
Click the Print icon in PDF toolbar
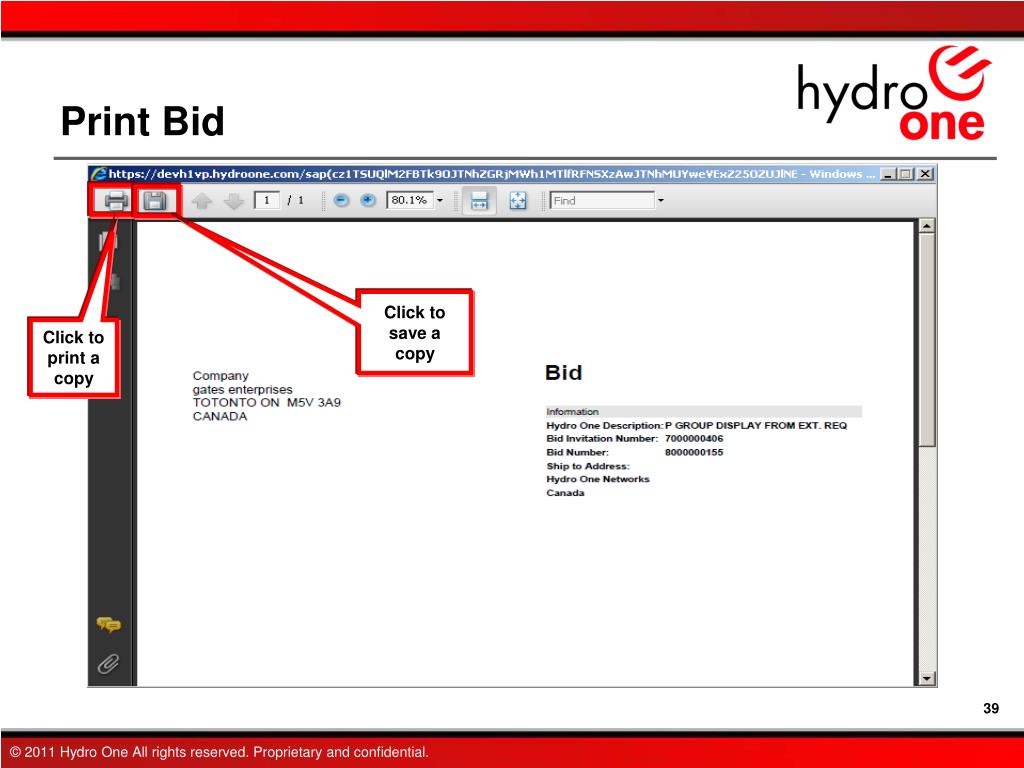click(x=116, y=200)
